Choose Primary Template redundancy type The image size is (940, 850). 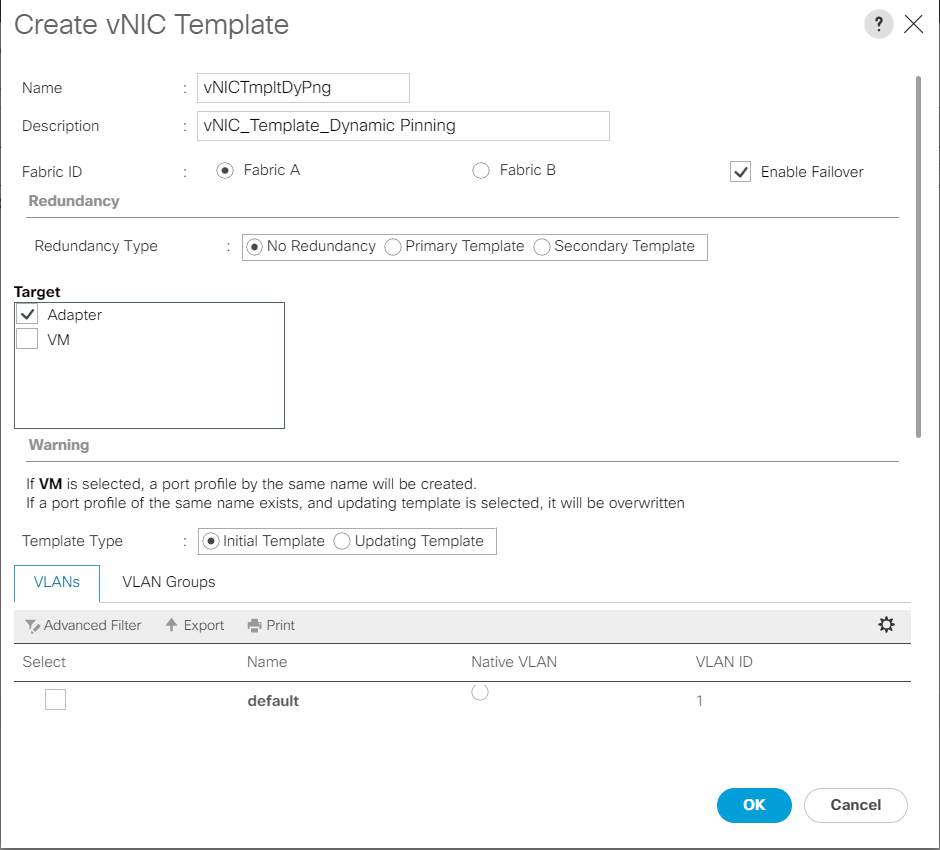point(394,247)
